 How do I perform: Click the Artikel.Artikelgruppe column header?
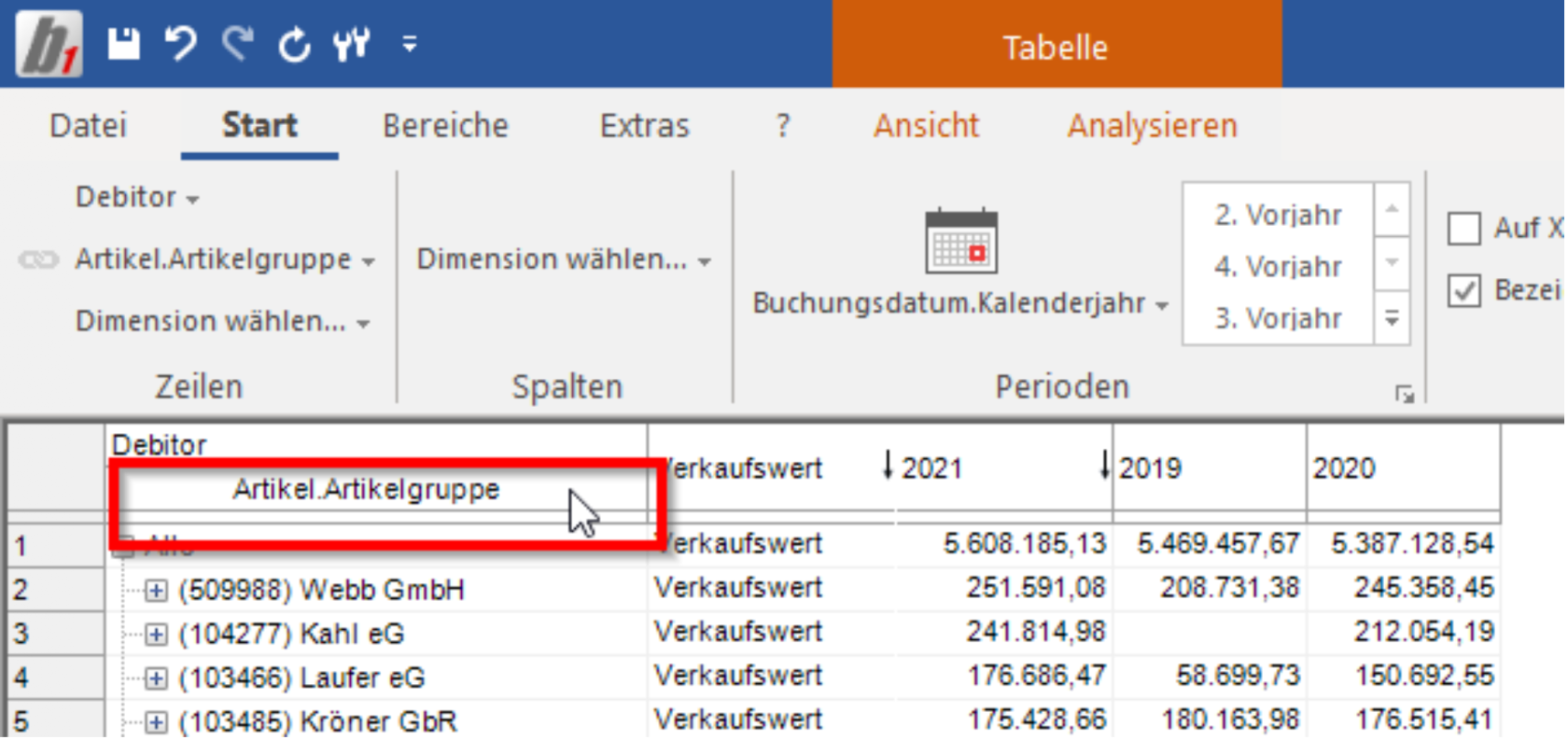(366, 489)
